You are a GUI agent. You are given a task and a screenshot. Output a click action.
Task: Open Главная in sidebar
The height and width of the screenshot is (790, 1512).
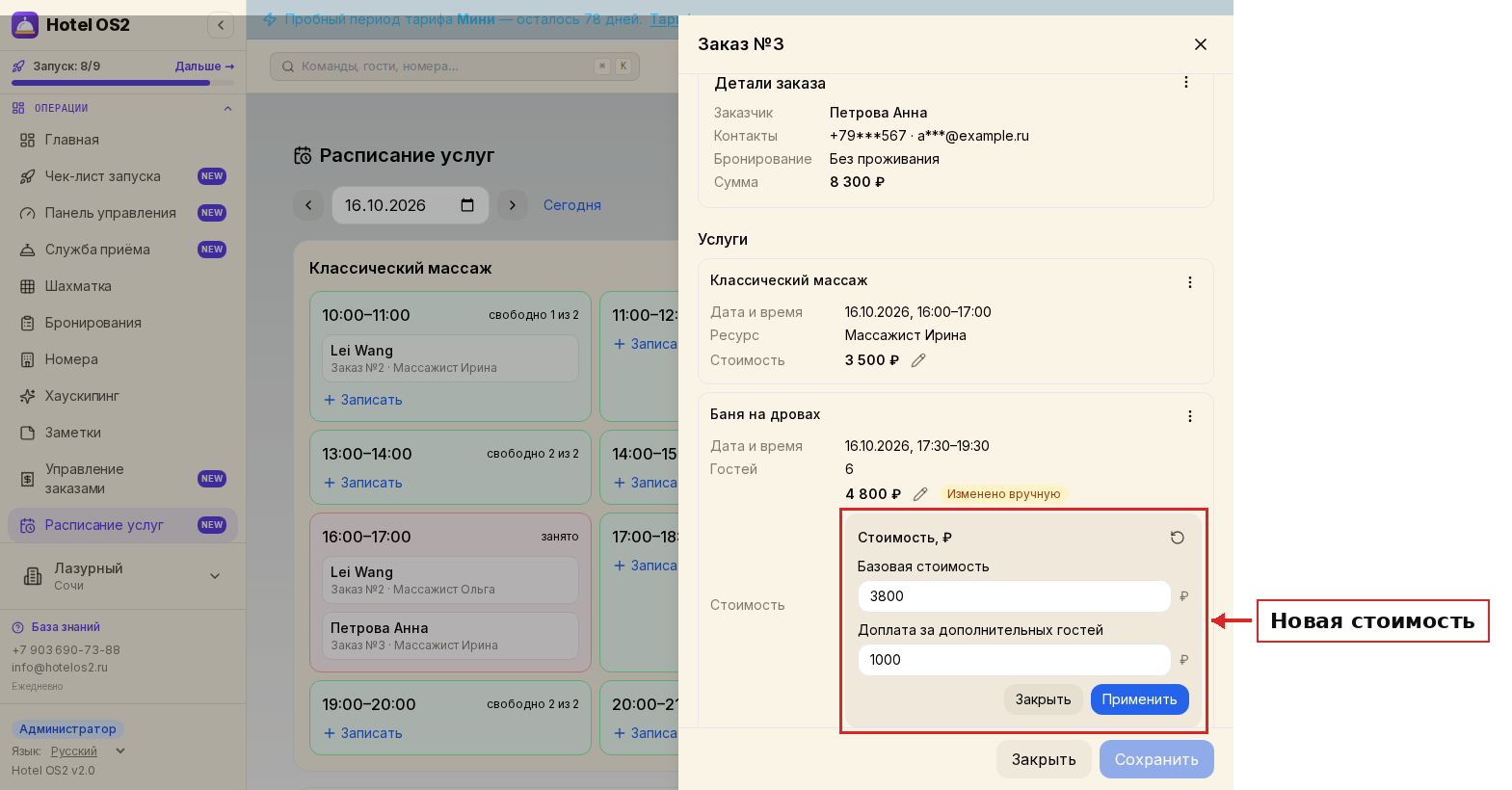[122, 140]
